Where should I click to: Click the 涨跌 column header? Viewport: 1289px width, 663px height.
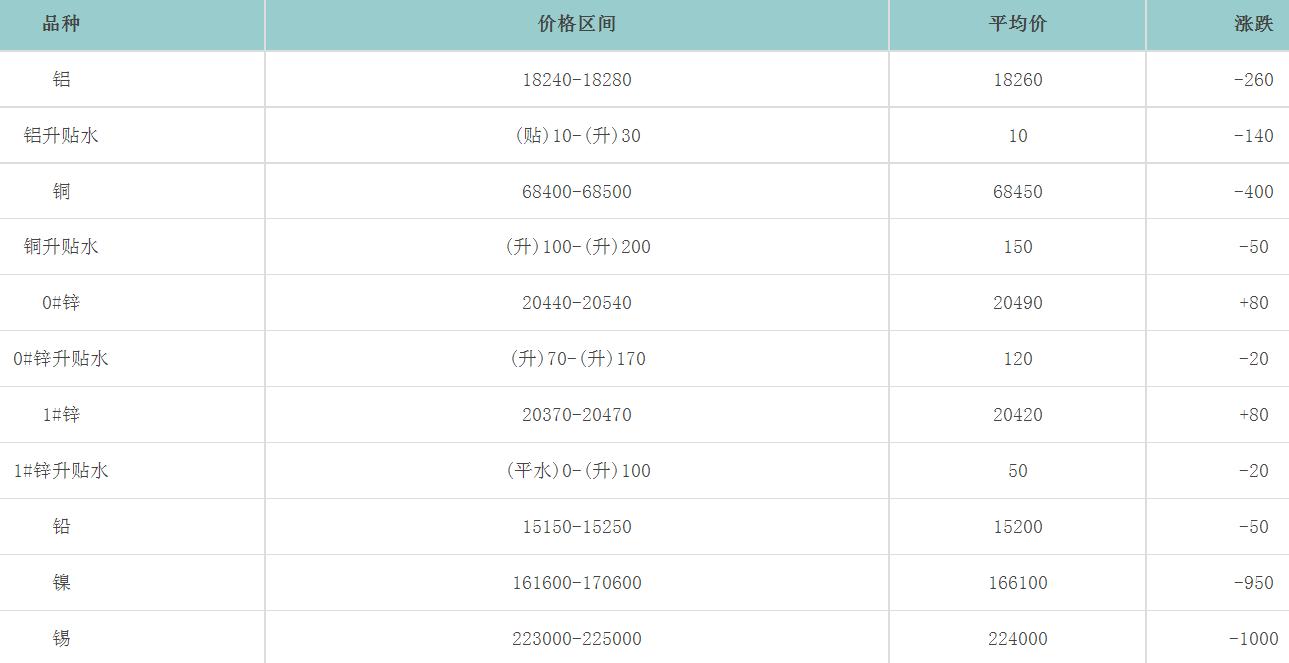pyautogui.click(x=1253, y=24)
